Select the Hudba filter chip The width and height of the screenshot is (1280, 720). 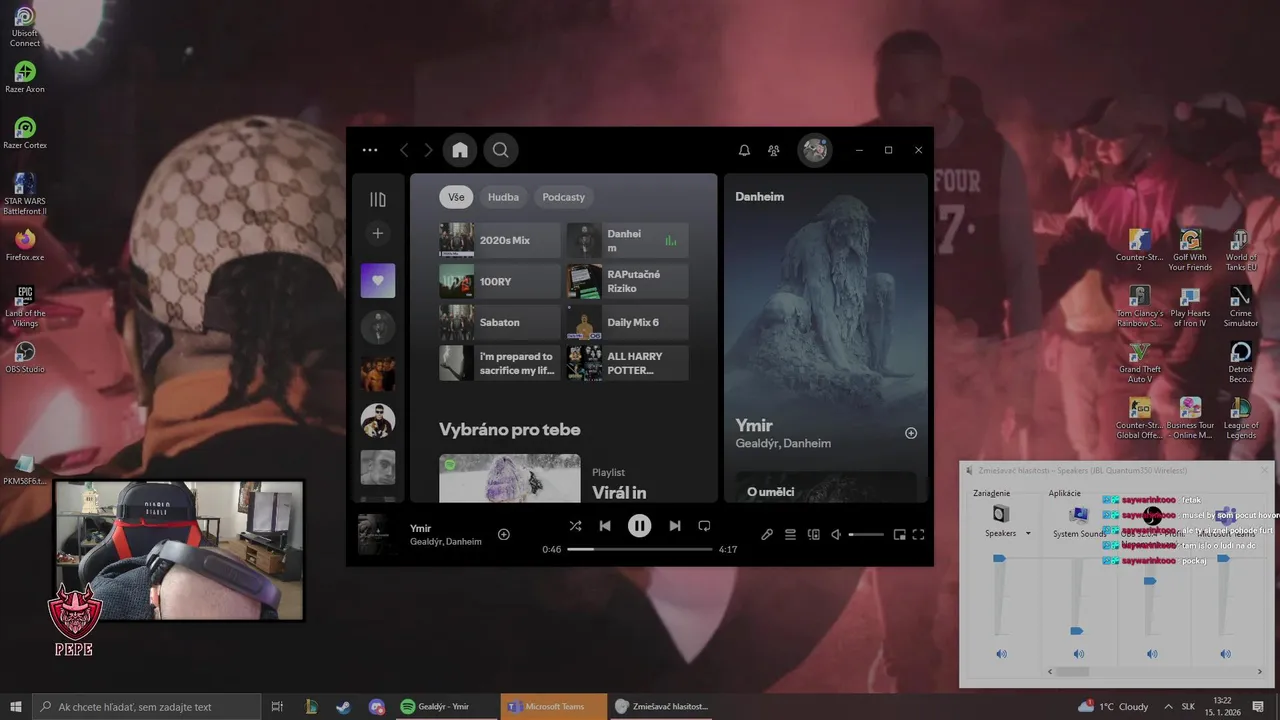[503, 197]
